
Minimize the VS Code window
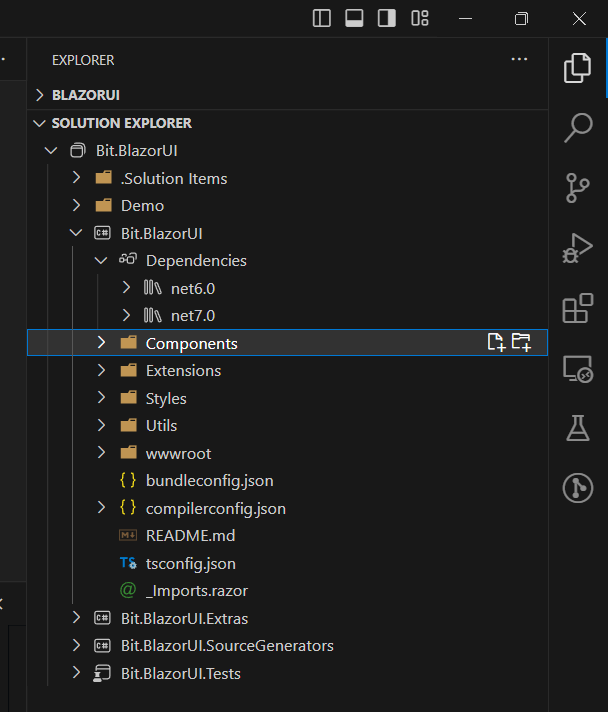465,19
